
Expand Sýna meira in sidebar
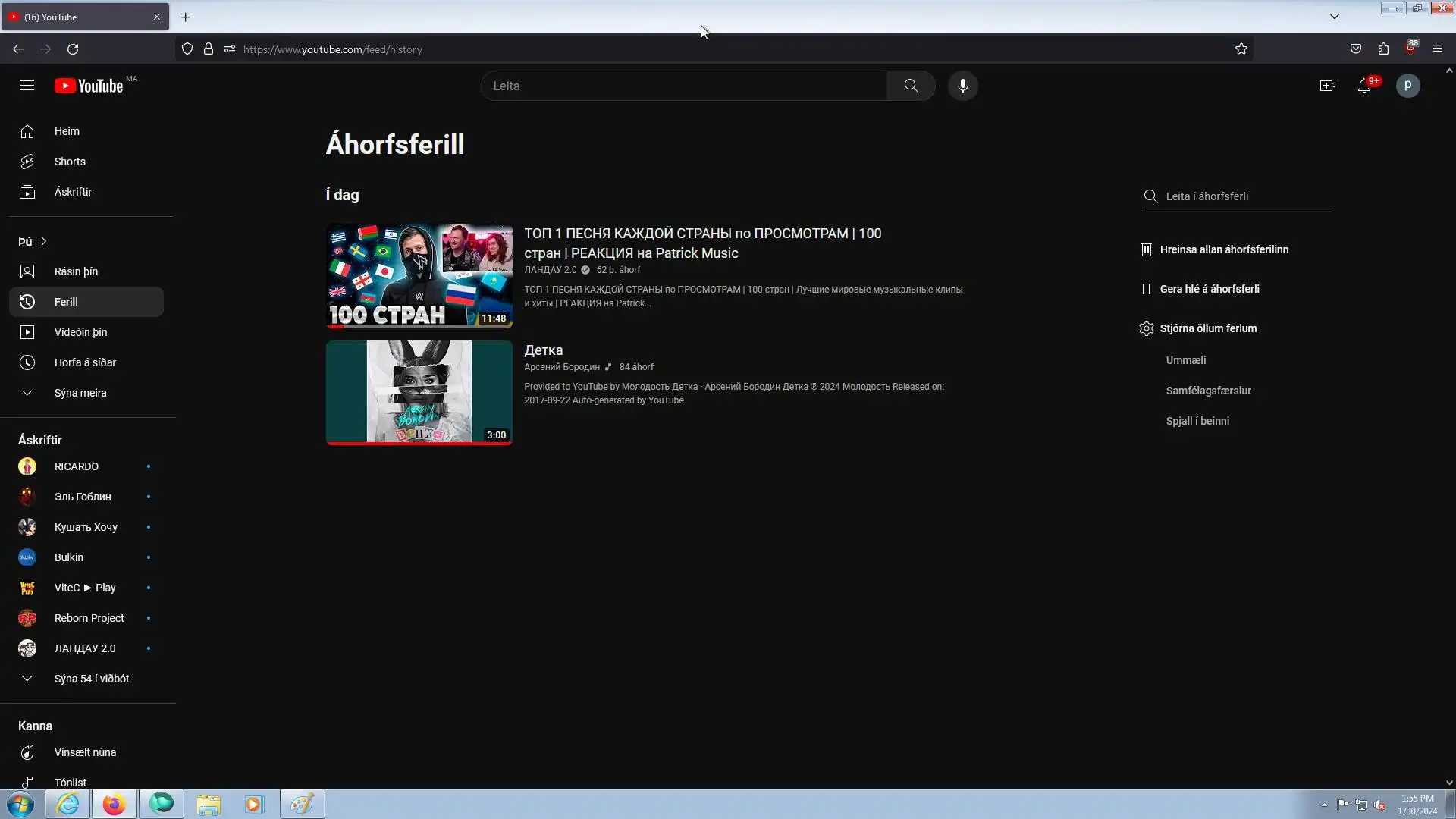(80, 393)
